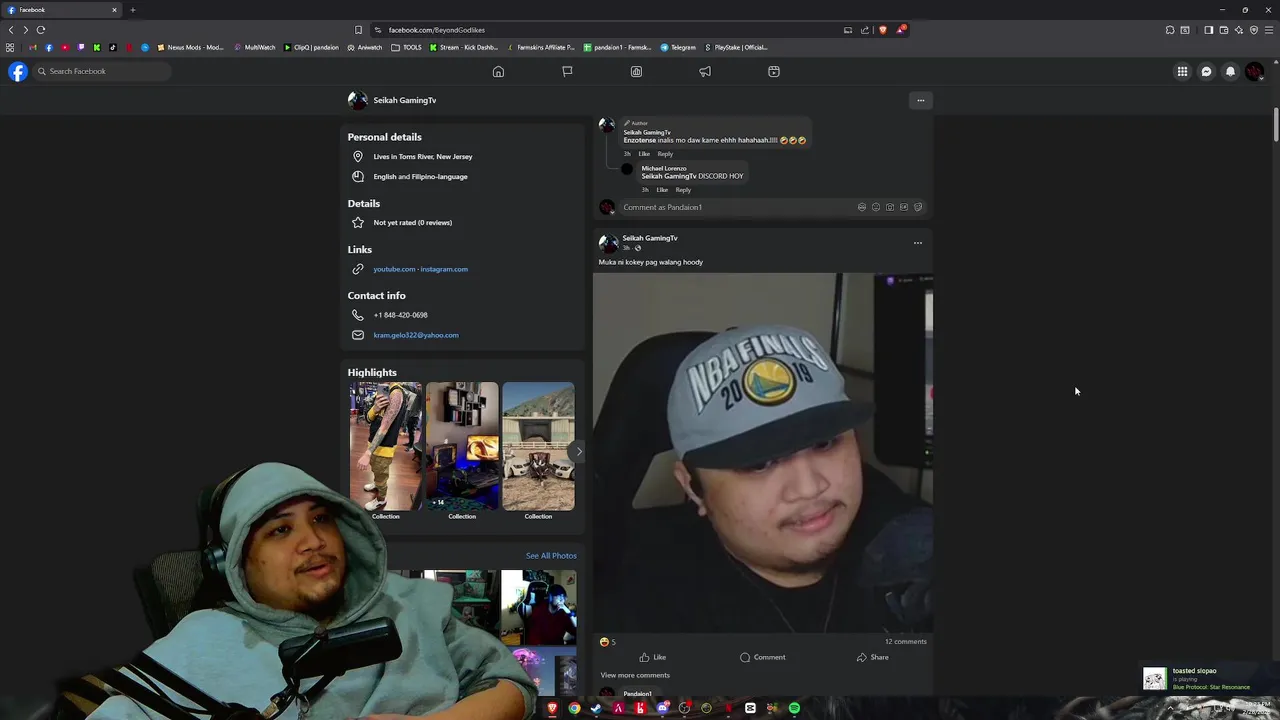Image resolution: width=1280 pixels, height=720 pixels.
Task: Share the Muka ni kokey post
Action: [872, 657]
